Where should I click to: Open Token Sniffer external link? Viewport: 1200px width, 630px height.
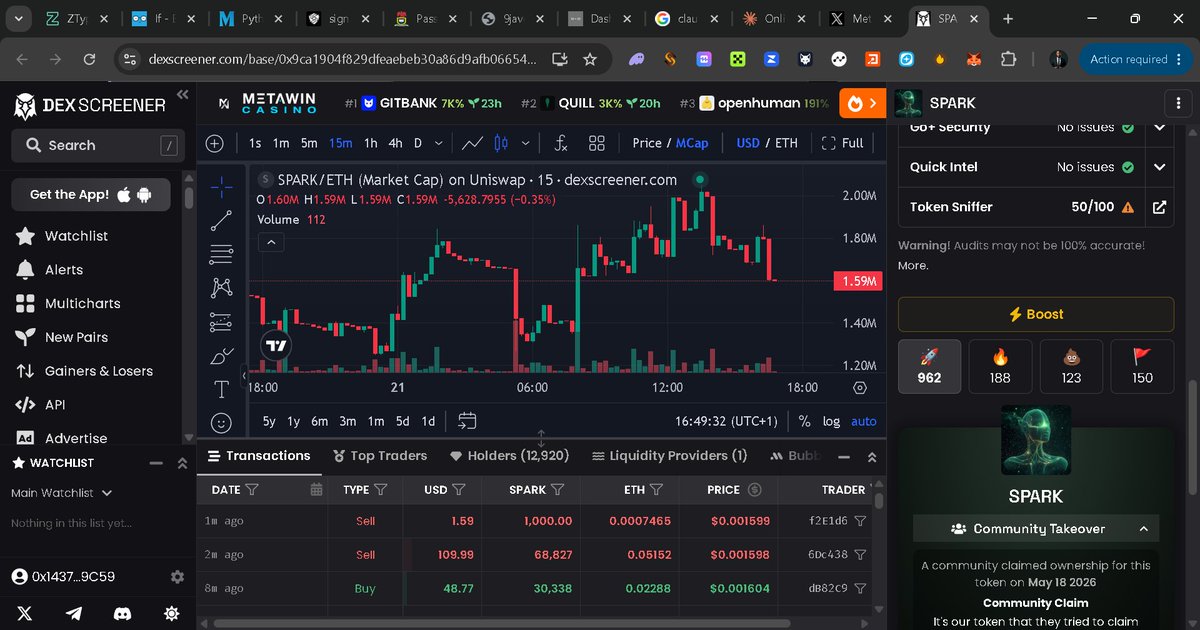[1159, 207]
